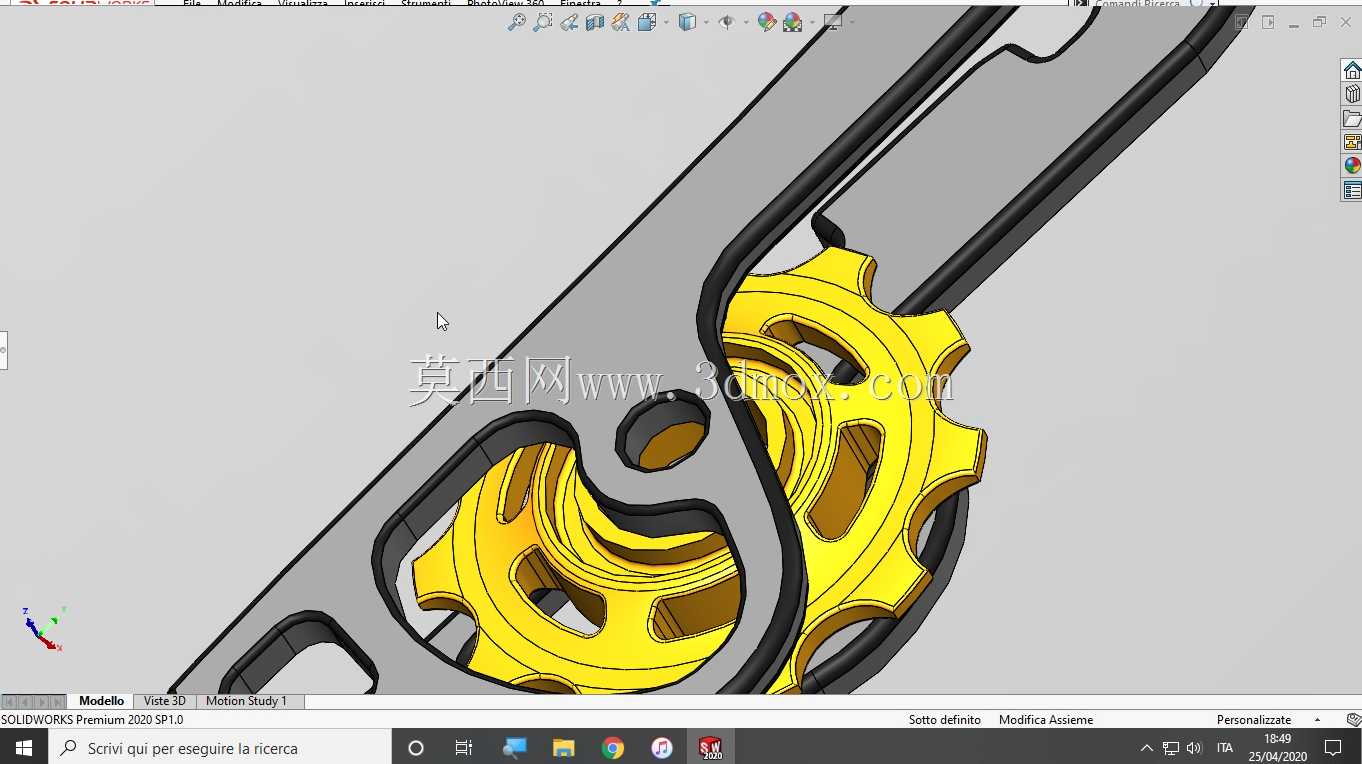Show hidden system tray icons

tap(1146, 748)
